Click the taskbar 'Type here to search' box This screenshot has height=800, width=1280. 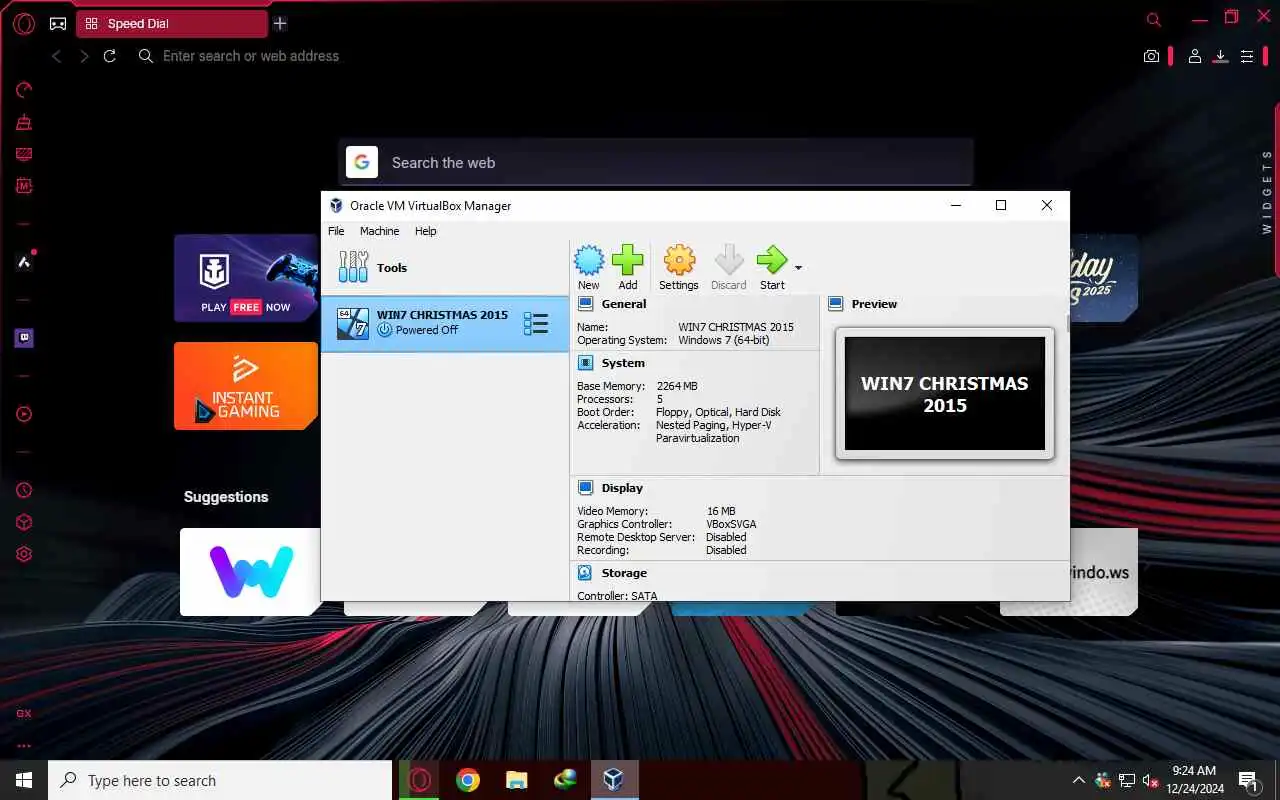point(220,780)
